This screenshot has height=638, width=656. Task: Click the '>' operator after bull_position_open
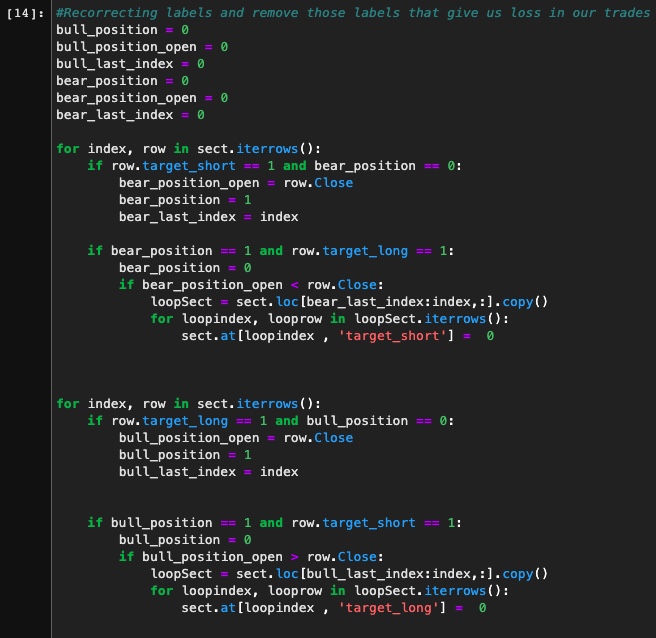tap(295, 557)
